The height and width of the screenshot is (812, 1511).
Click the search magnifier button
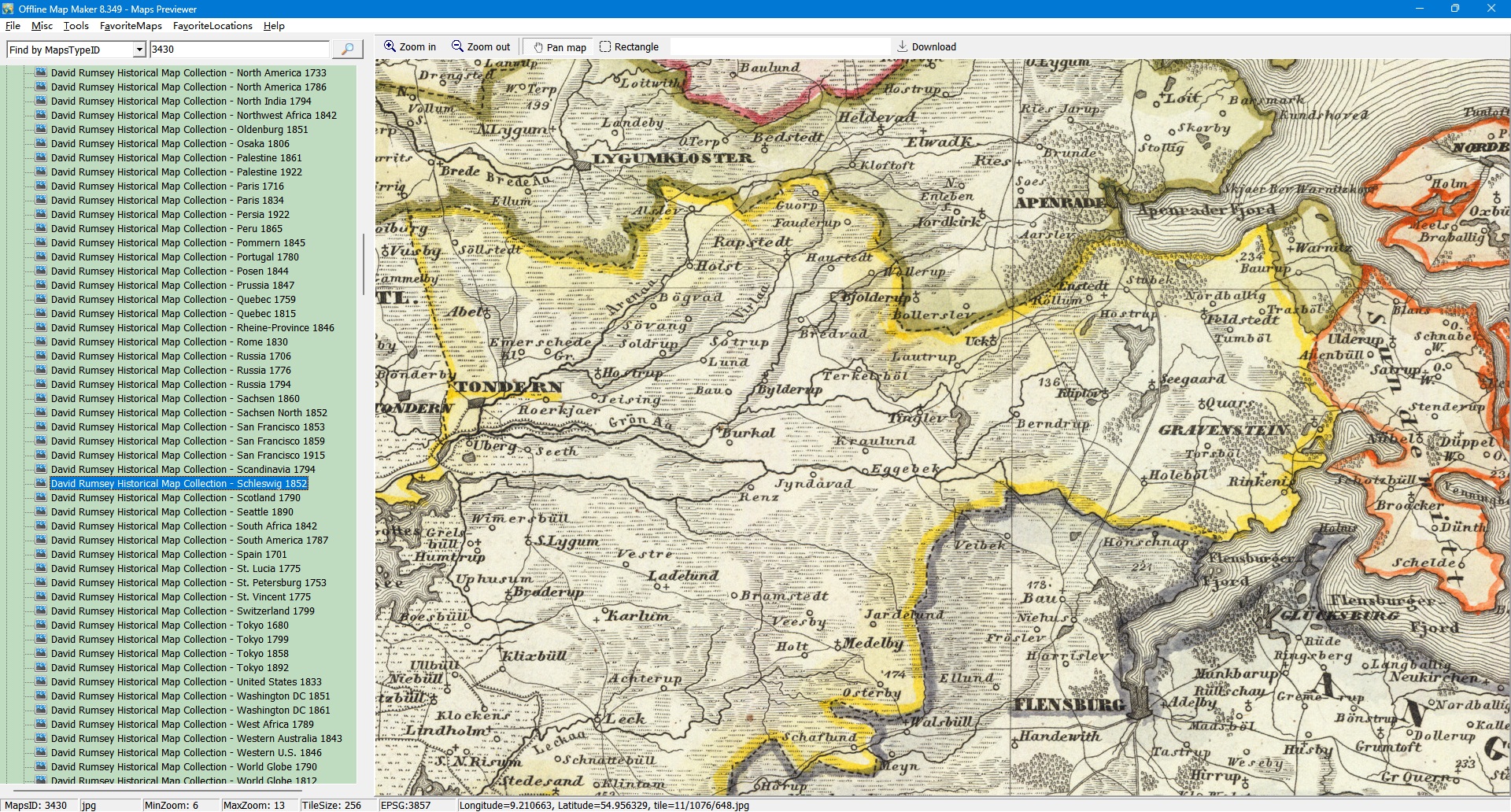click(x=347, y=49)
